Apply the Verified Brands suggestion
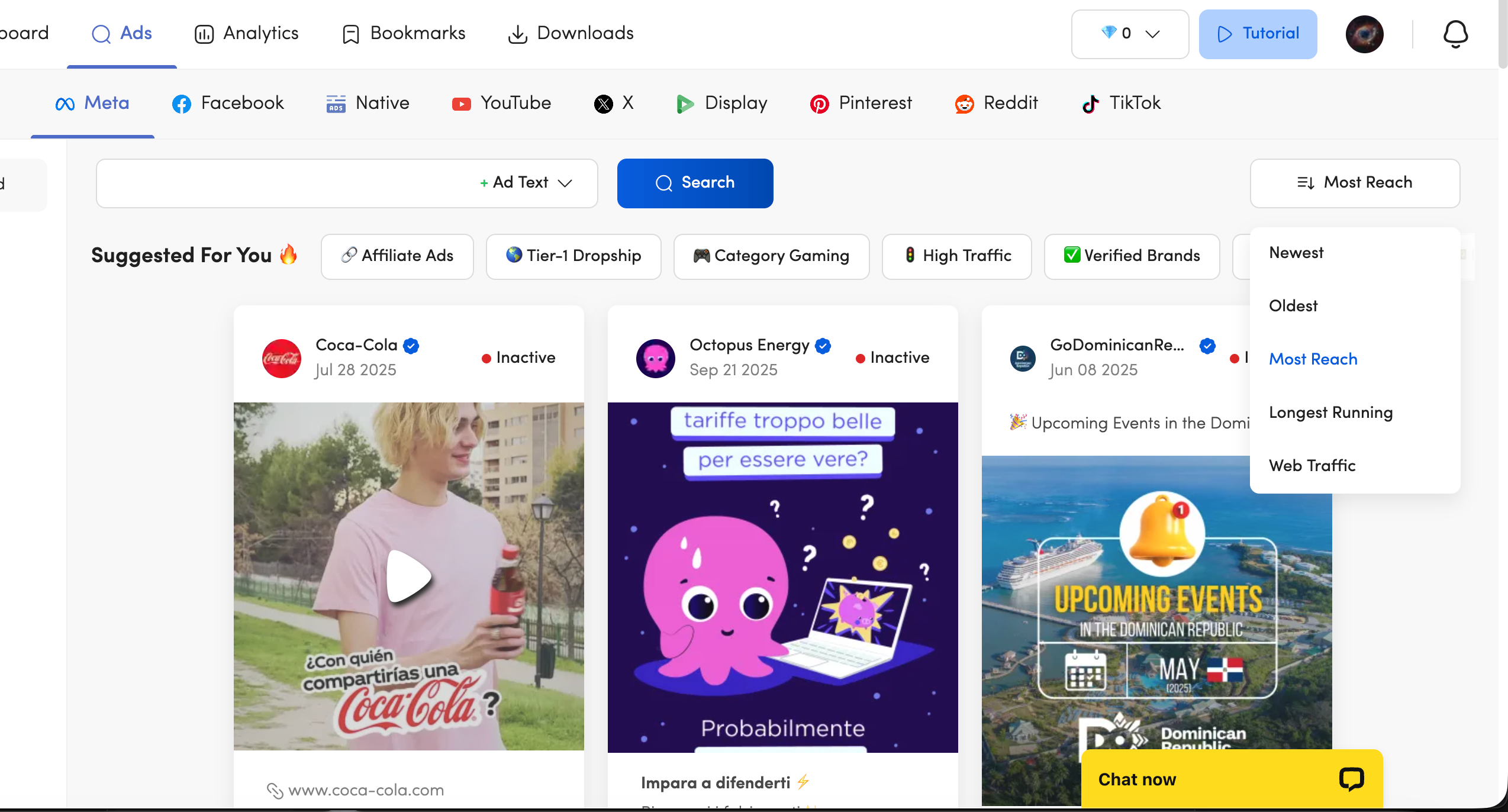Image resolution: width=1508 pixels, height=812 pixels. coord(1132,256)
